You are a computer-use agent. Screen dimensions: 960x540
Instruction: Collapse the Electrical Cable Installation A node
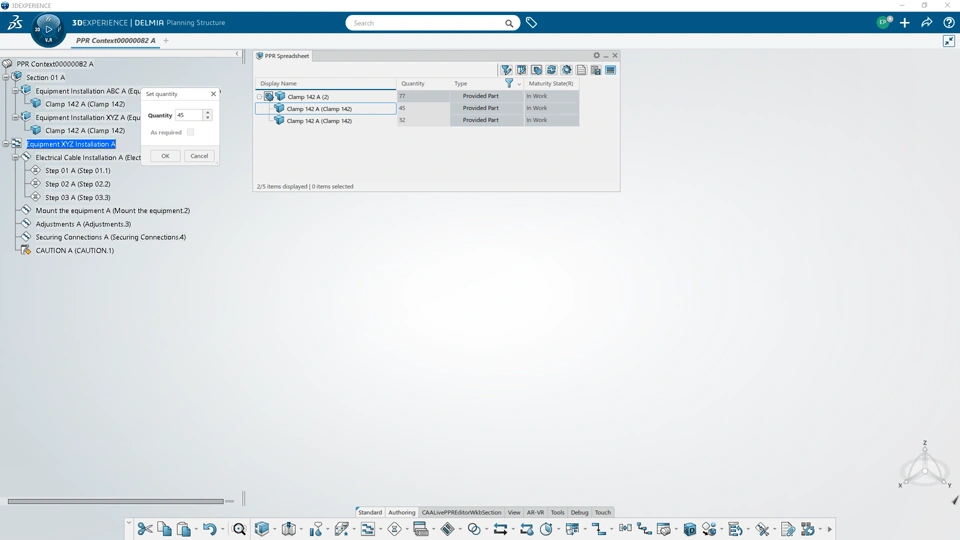(15, 157)
